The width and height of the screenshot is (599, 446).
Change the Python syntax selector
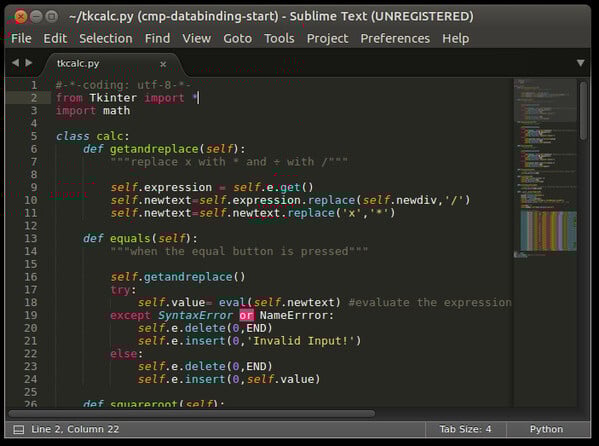tap(546, 429)
